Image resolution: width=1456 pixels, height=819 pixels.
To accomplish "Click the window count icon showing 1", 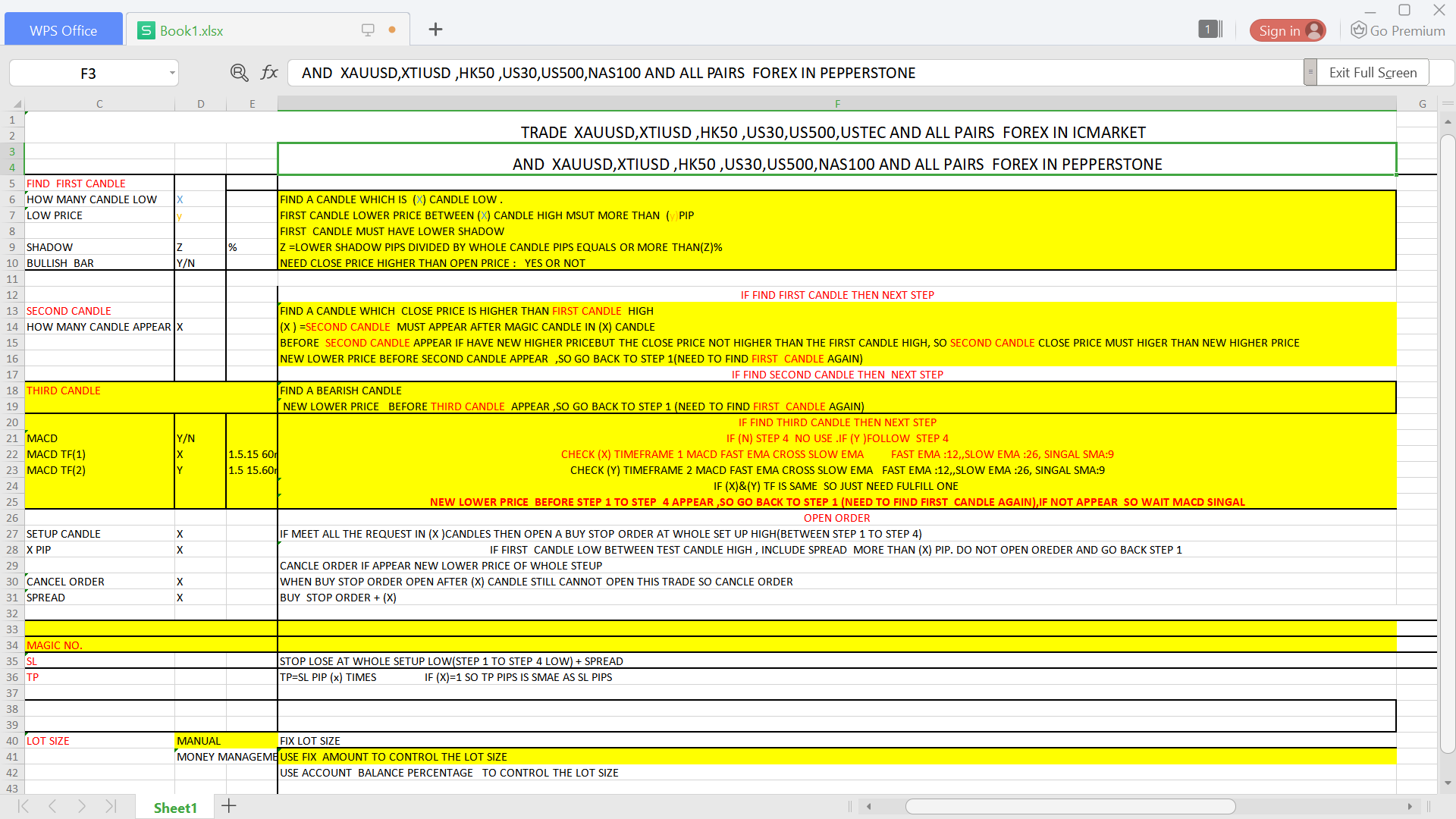I will click(x=1210, y=30).
